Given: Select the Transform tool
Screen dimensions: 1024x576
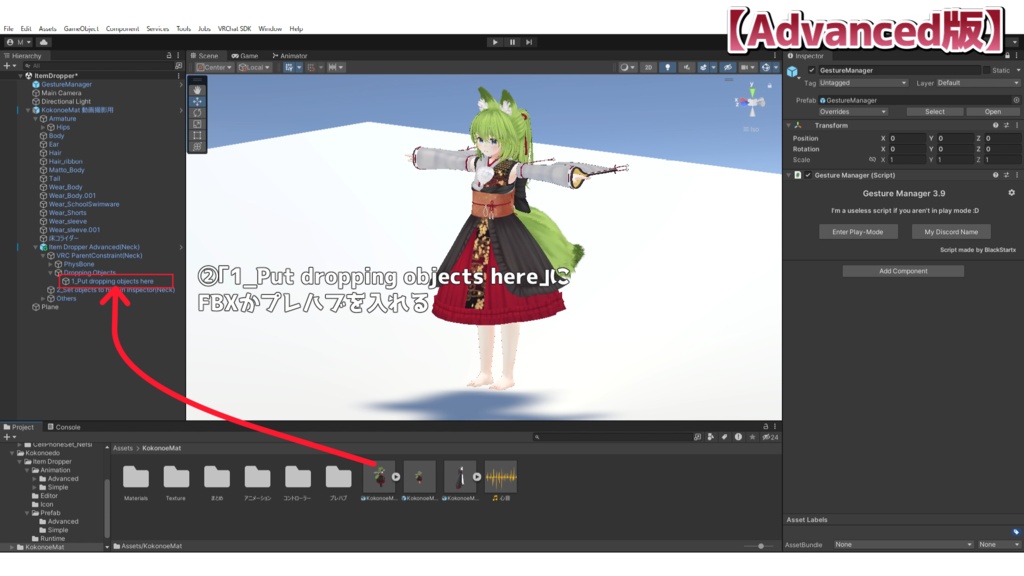Looking at the screenshot, I should (197, 146).
